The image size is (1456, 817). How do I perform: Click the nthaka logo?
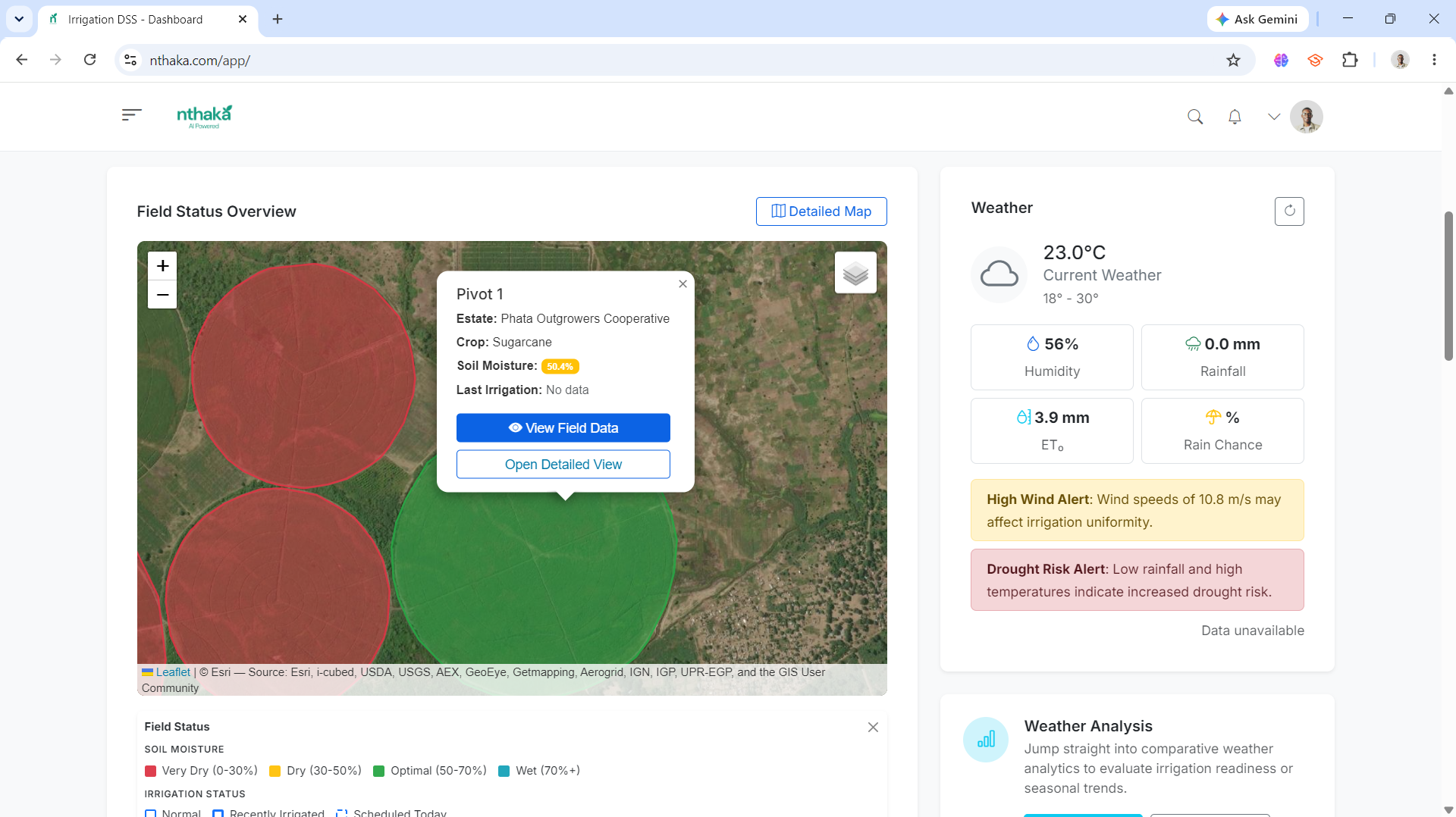point(204,116)
